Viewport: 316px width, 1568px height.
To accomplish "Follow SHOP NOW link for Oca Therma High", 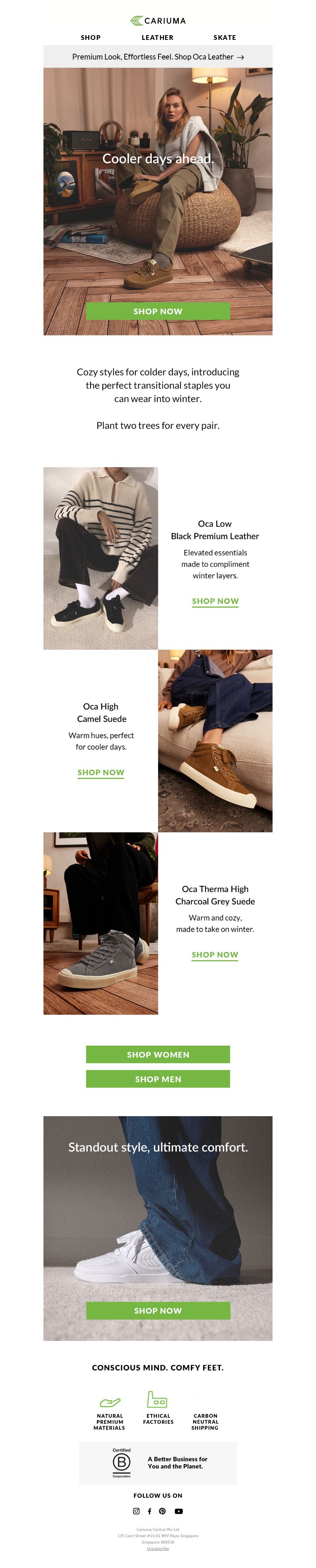I will [215, 955].
